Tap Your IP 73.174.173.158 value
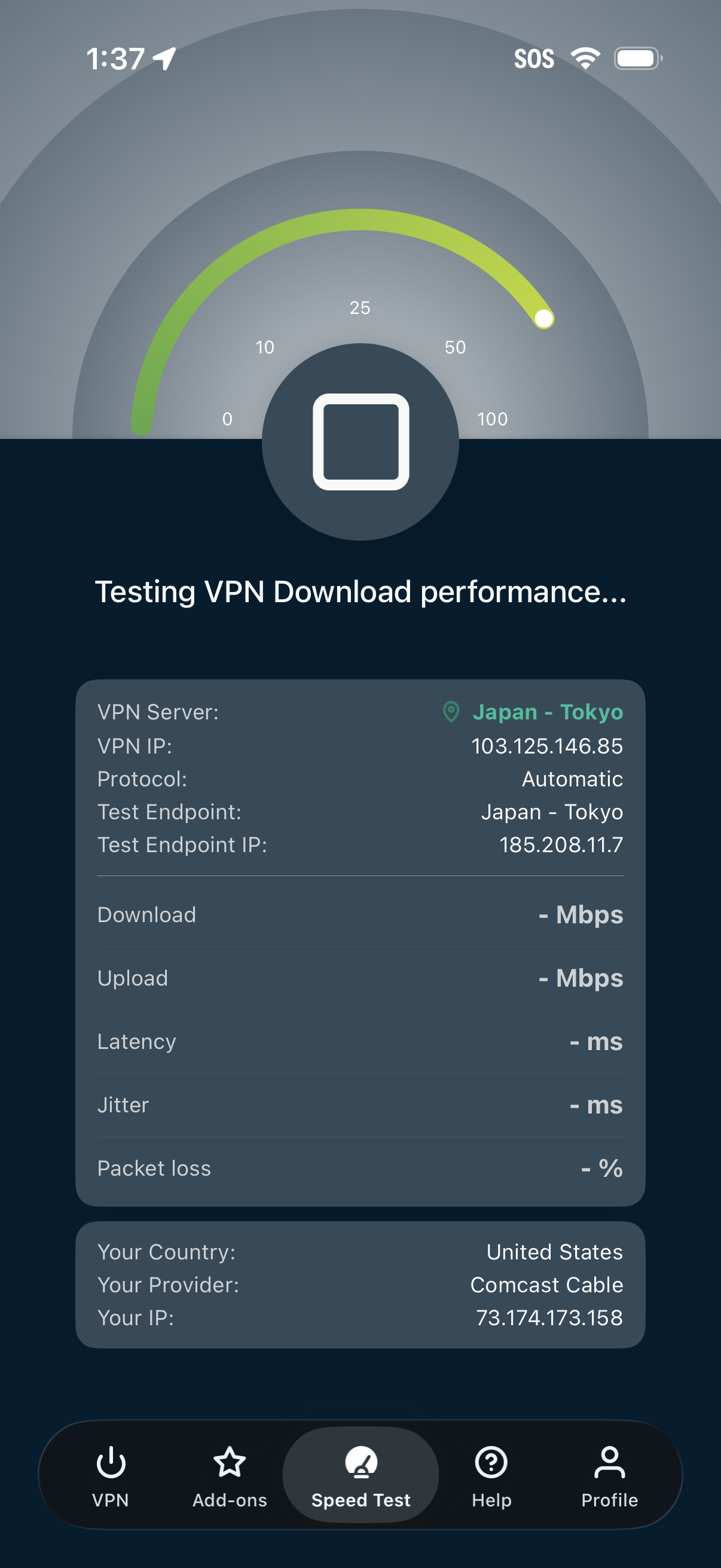The height and width of the screenshot is (1568, 721). pyautogui.click(x=549, y=1318)
